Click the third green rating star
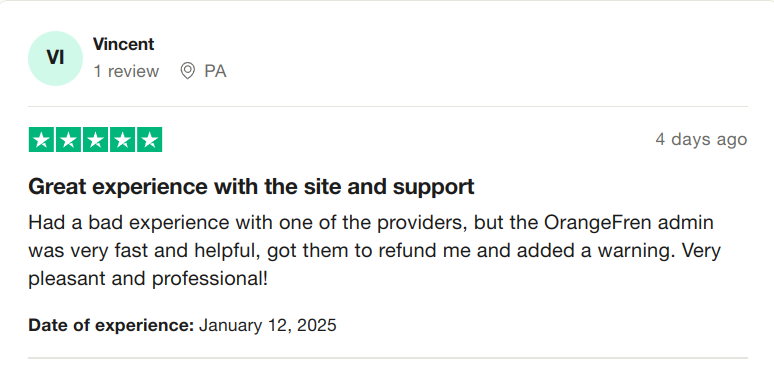Image resolution: width=774 pixels, height=365 pixels. [x=95, y=140]
